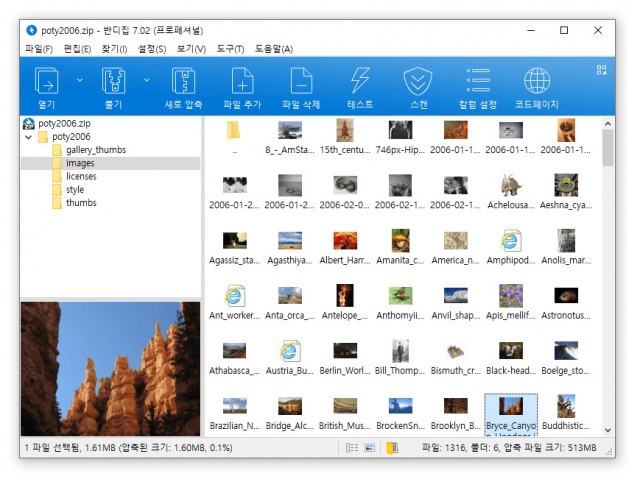Toggle the image preview view in status bar
The image size is (640, 479).
(370, 448)
